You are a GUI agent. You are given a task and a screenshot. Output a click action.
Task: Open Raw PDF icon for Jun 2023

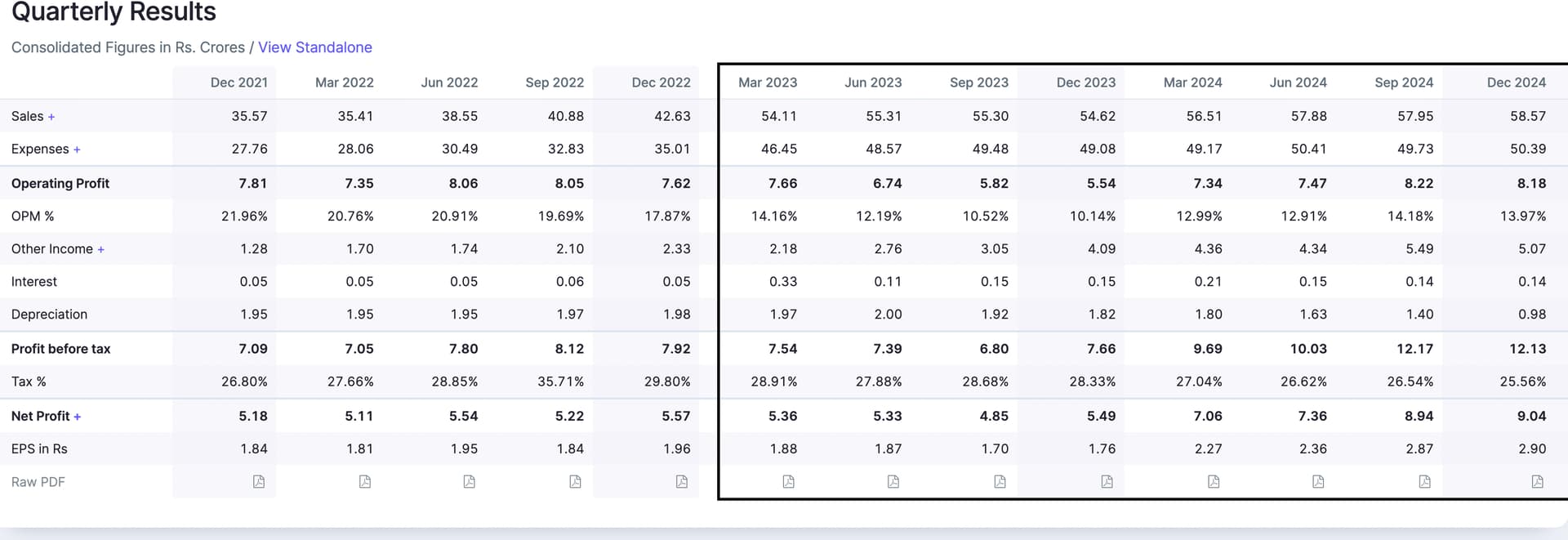[893, 481]
